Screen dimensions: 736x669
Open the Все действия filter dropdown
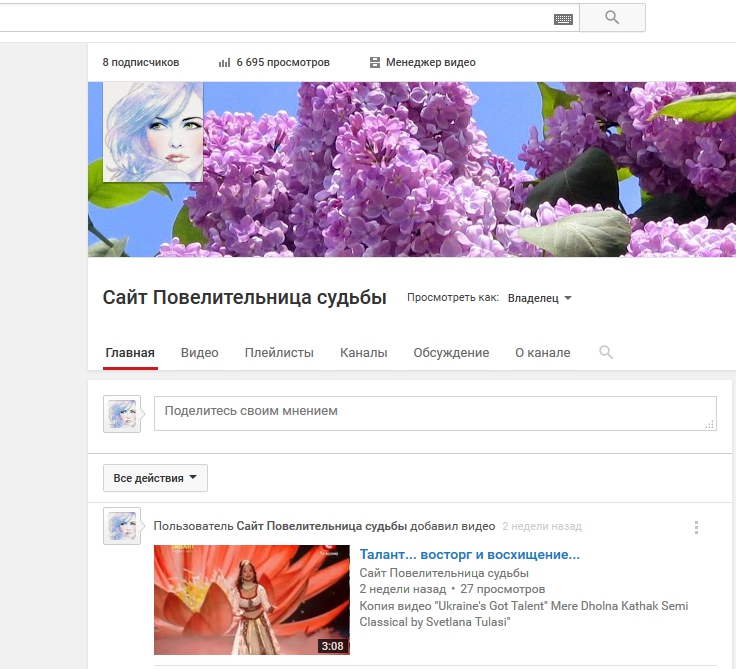click(155, 478)
